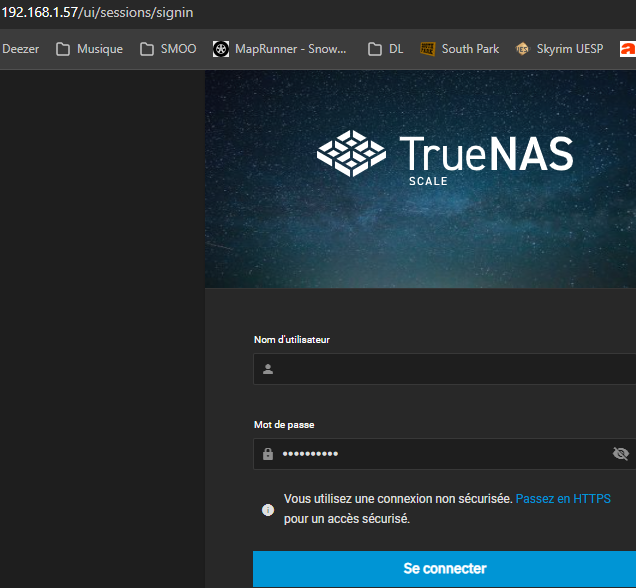Focus the Nom d'utilisateur input field
This screenshot has width=636, height=588.
point(450,369)
